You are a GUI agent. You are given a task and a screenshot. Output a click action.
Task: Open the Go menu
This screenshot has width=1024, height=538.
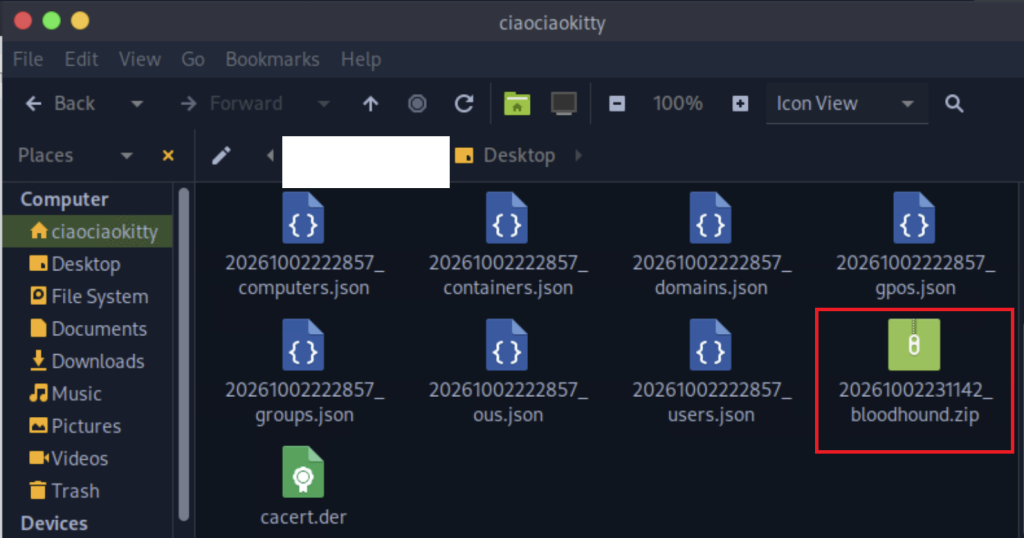pyautogui.click(x=193, y=59)
